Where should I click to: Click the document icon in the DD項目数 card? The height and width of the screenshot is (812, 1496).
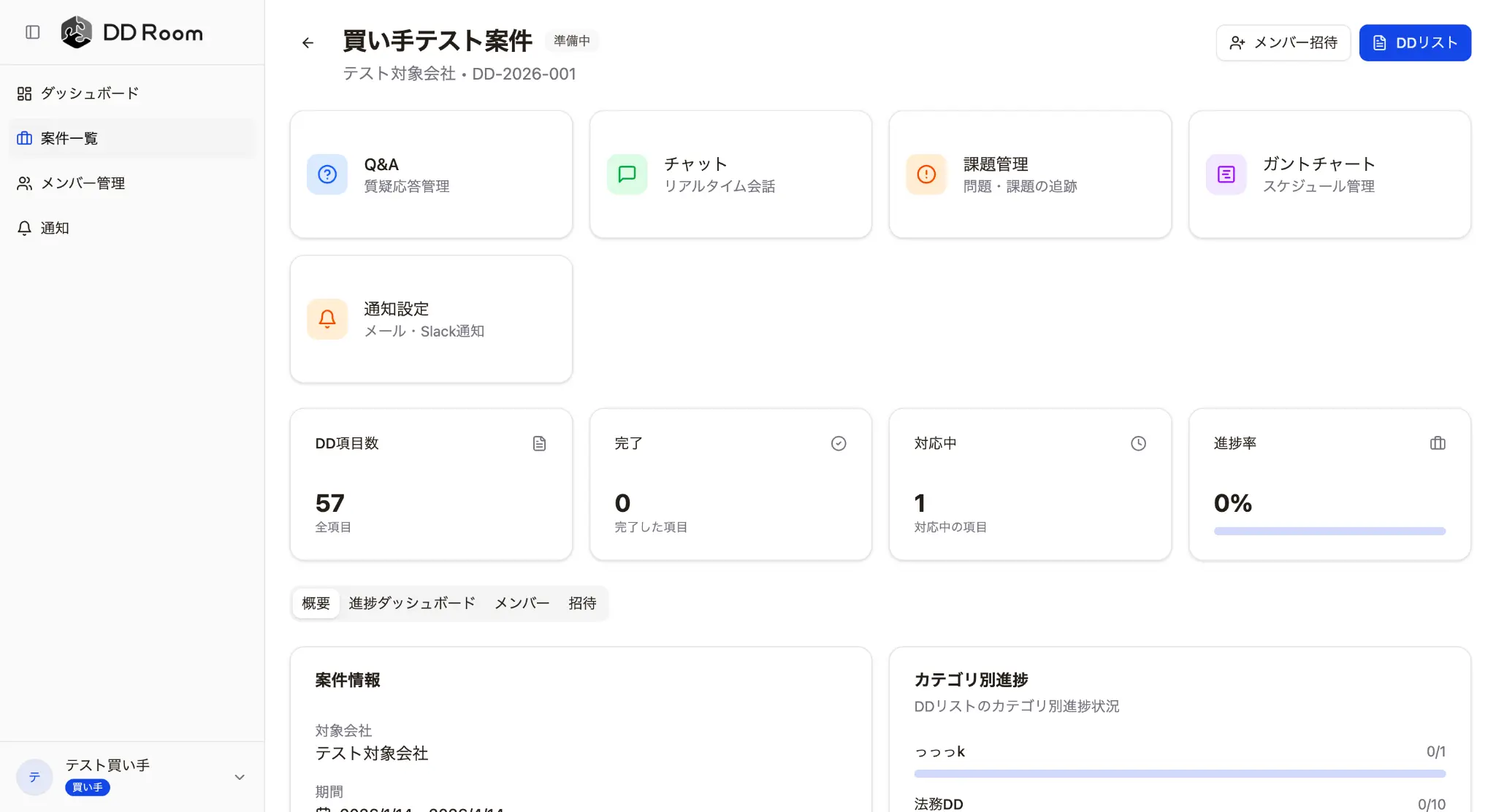tap(539, 443)
